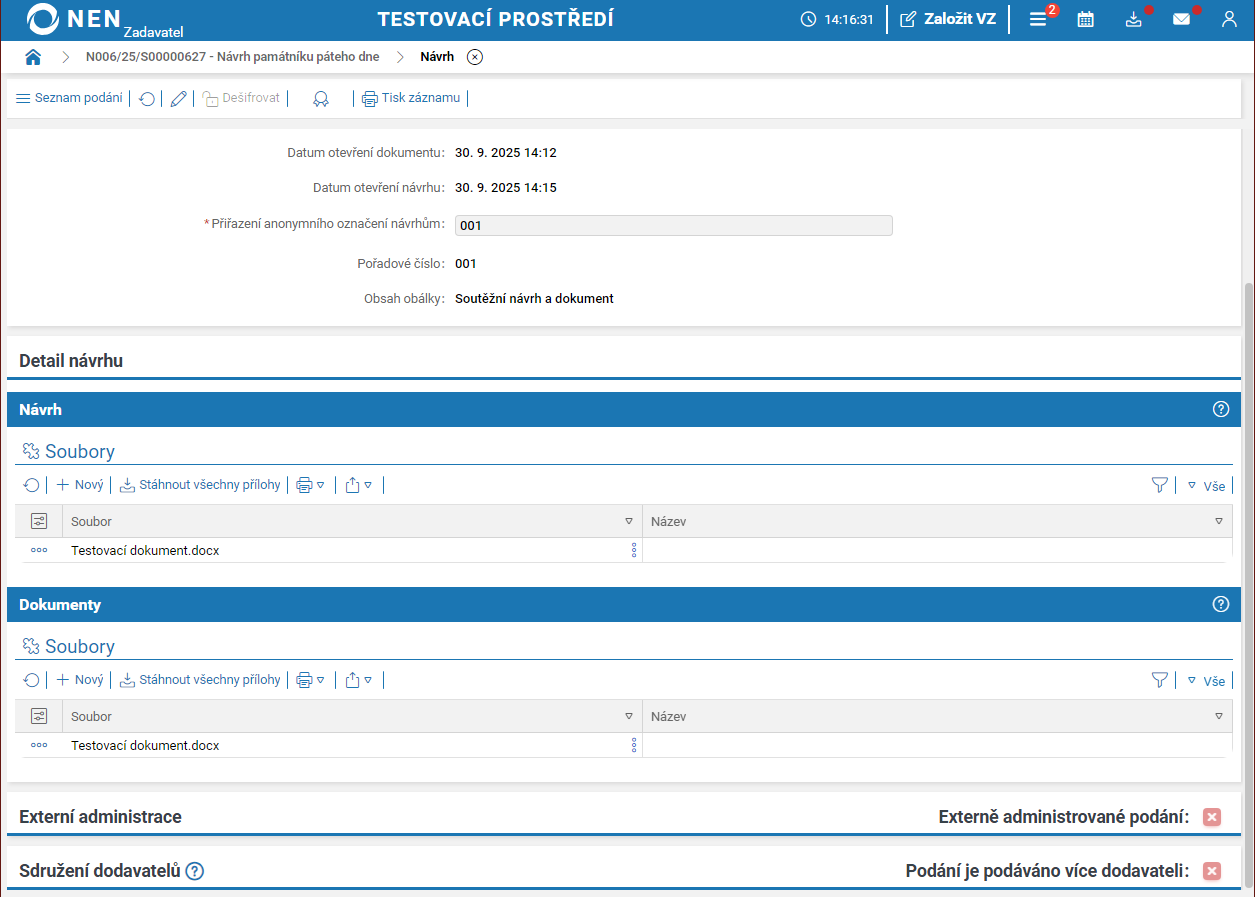Viewport: 1255px width, 897px height.
Task: Open the Vše filter dropdown in Návrh section
Action: [x=1206, y=486]
